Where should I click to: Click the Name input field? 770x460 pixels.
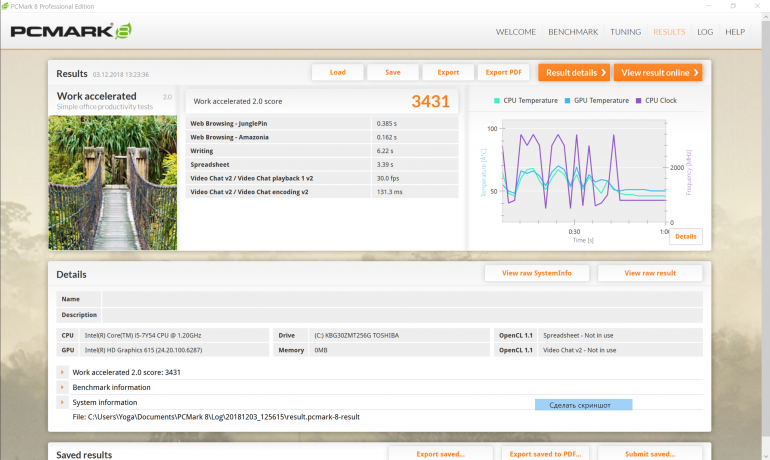coord(400,299)
